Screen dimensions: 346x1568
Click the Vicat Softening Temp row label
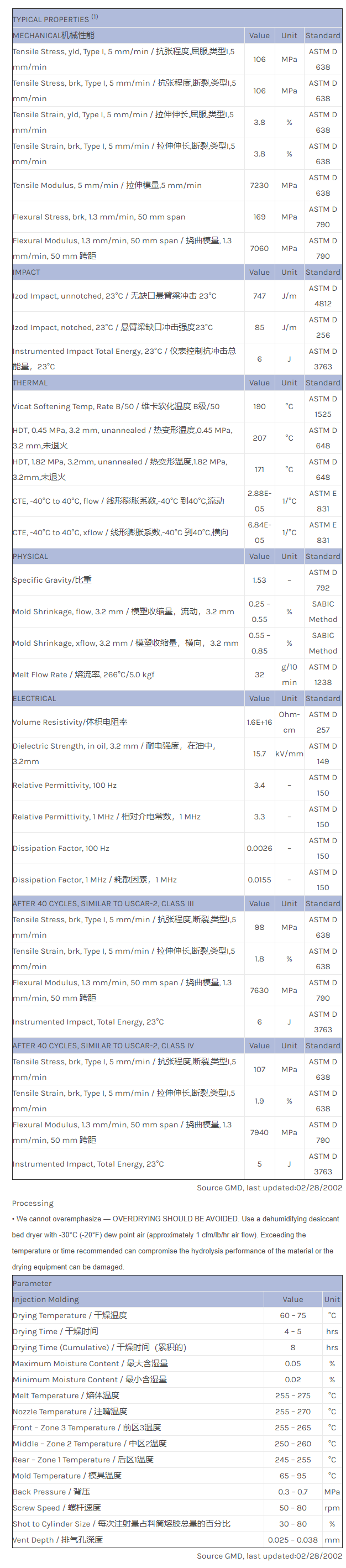pyautogui.click(x=116, y=406)
